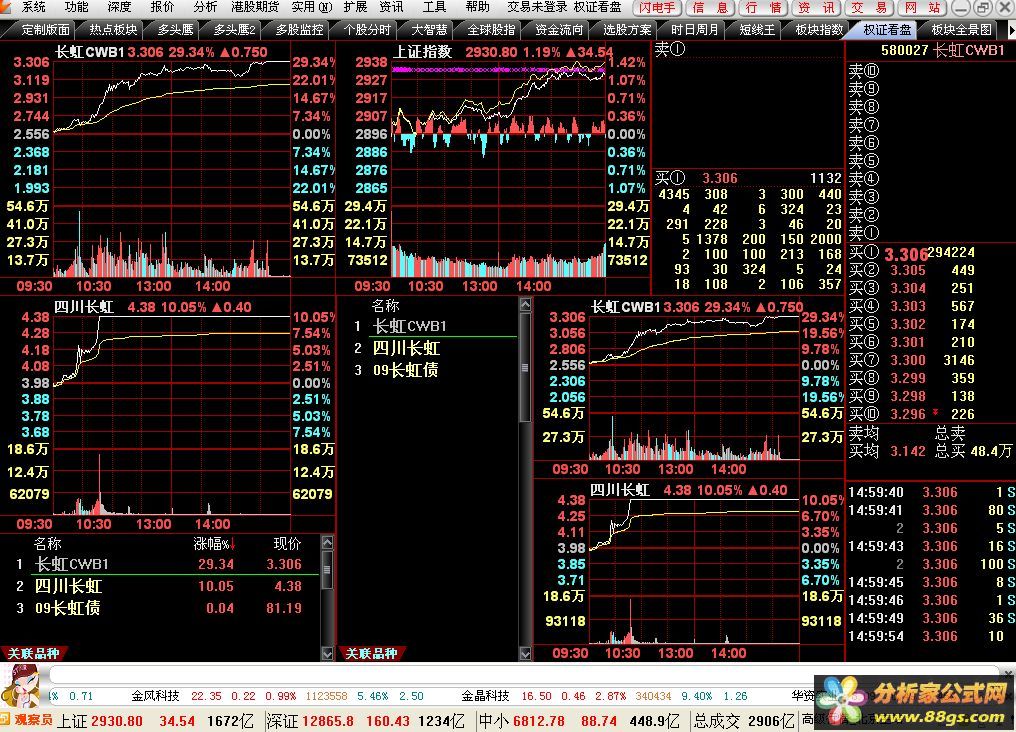Screen dimensions: 1016x732
Task: Click the scrollbar thumb of middle 名称 list
Action: point(525,367)
